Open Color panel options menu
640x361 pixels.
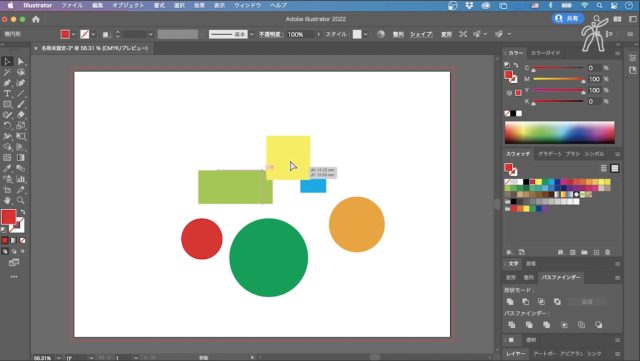(618, 53)
